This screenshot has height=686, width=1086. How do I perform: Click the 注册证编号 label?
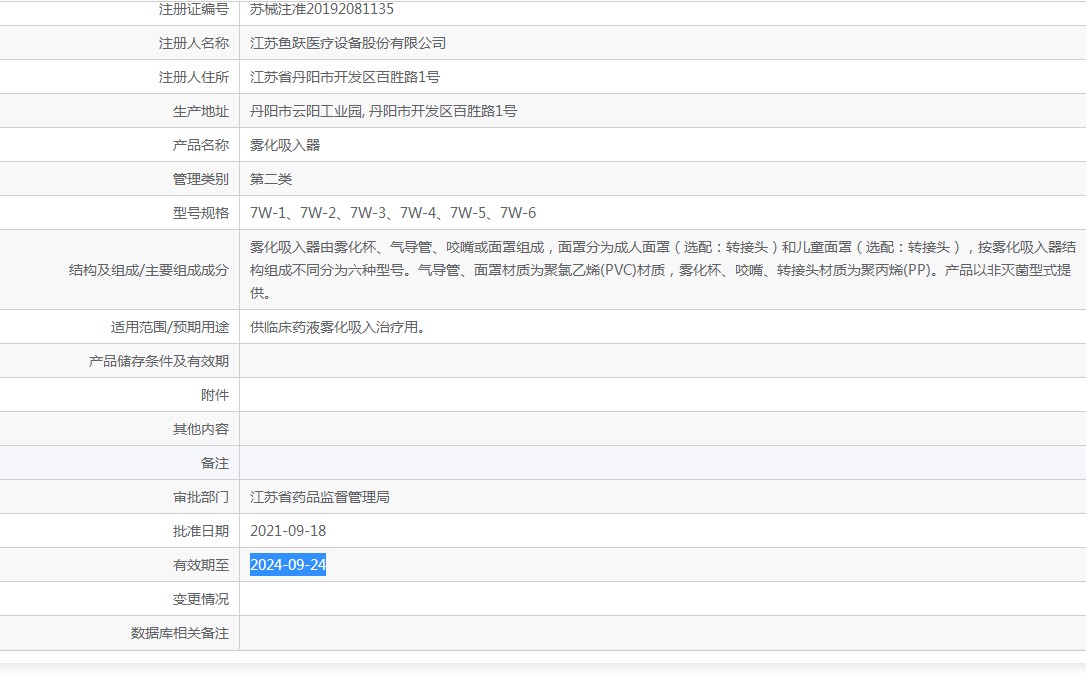[x=194, y=9]
